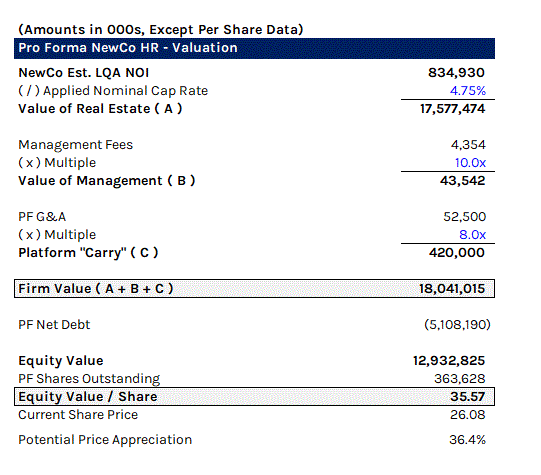
Task: Click the Equity Value 12,932,825 cell
Action: coord(449,361)
